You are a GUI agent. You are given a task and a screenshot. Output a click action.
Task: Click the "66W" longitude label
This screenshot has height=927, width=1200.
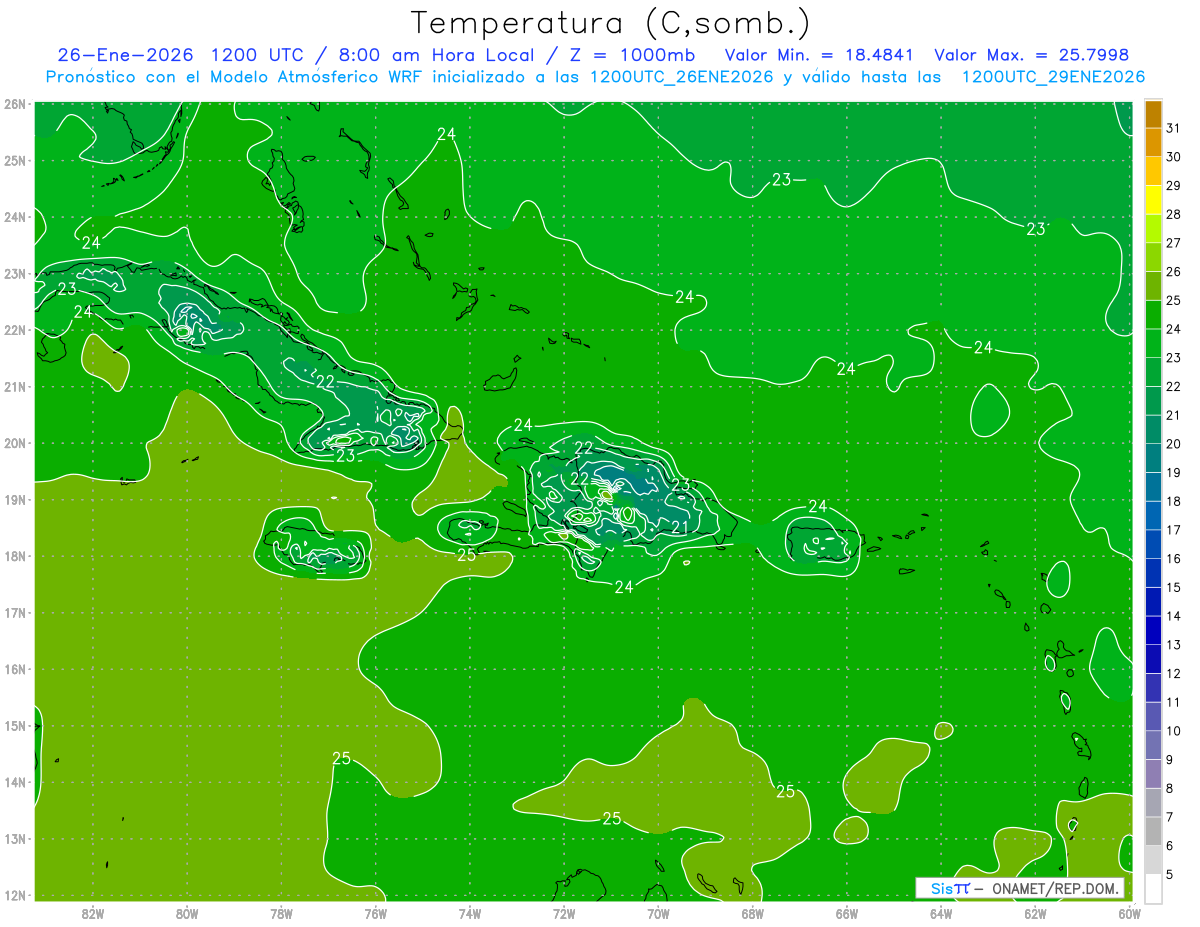click(x=846, y=913)
